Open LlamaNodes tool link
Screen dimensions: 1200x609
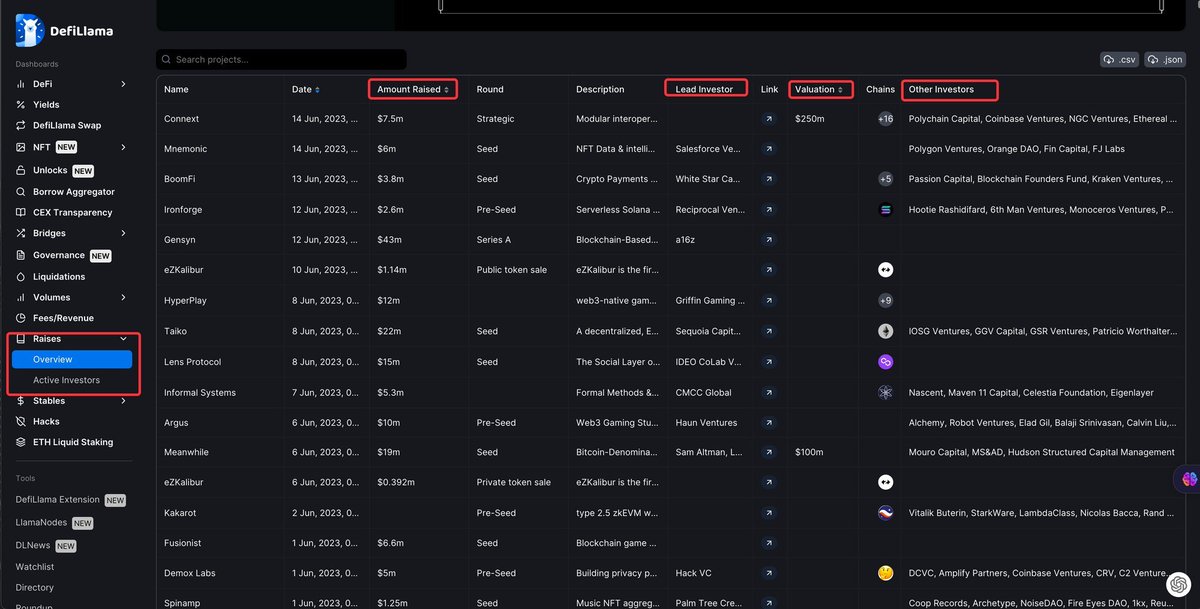click(42, 522)
